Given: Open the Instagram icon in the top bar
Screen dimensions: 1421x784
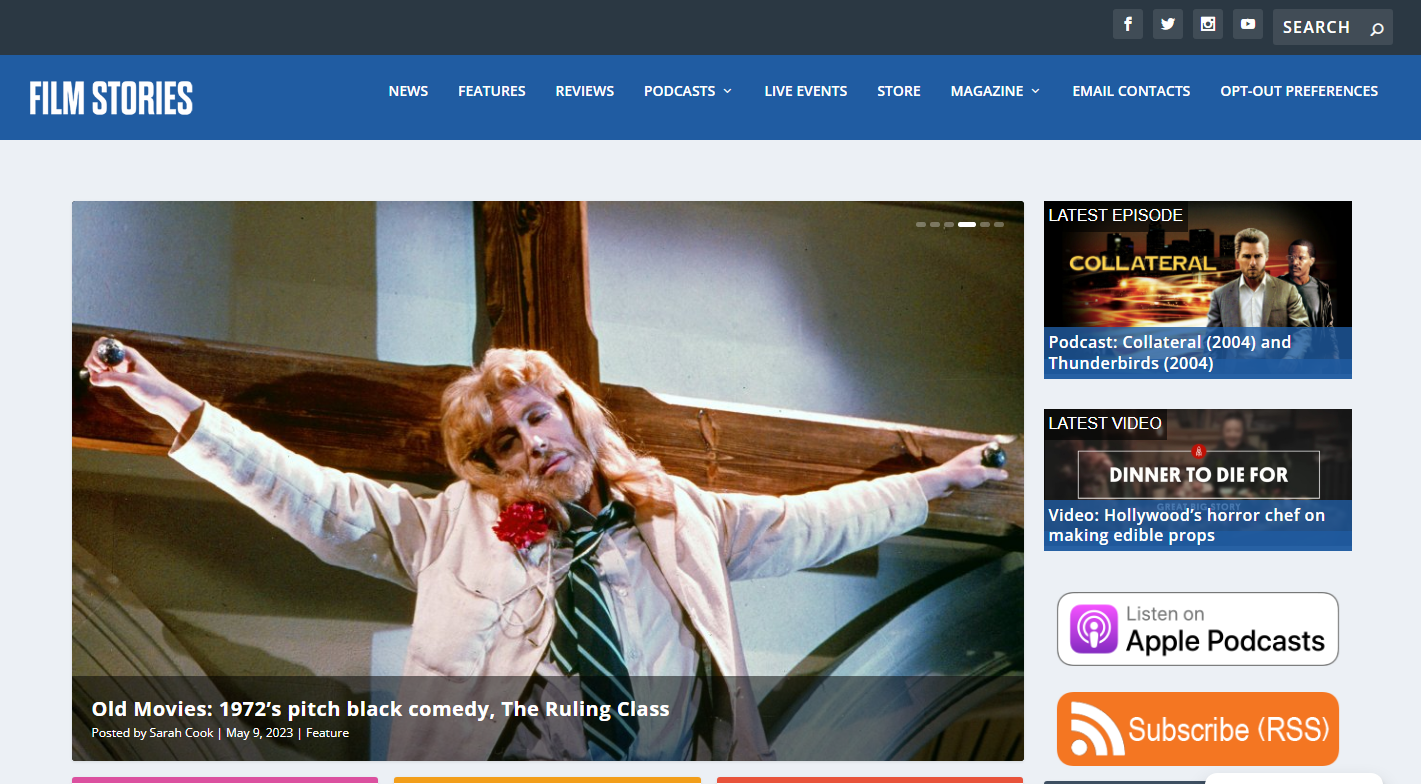Looking at the screenshot, I should (x=1208, y=24).
